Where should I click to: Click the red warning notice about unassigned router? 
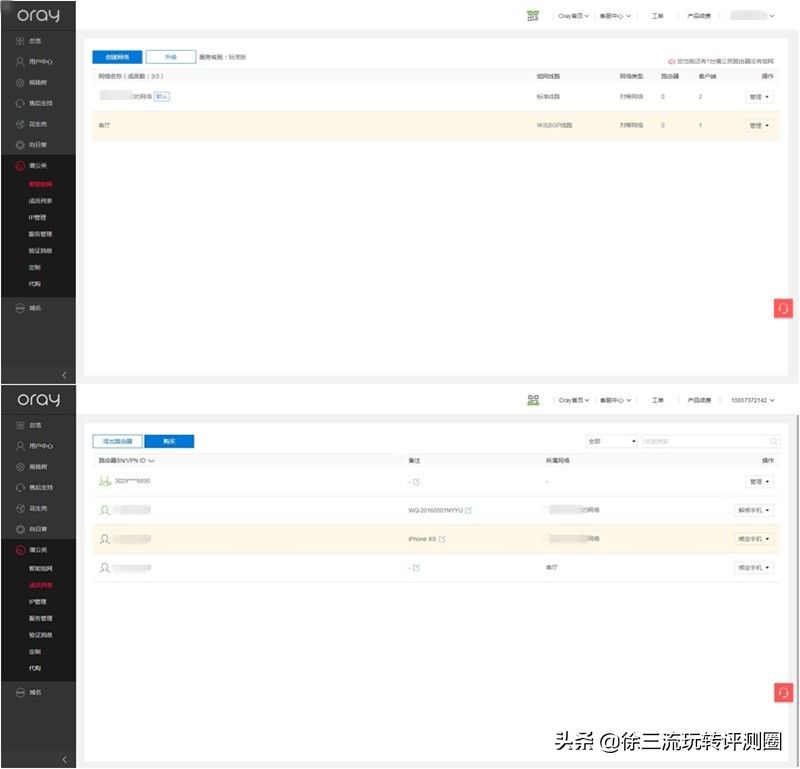pos(721,61)
